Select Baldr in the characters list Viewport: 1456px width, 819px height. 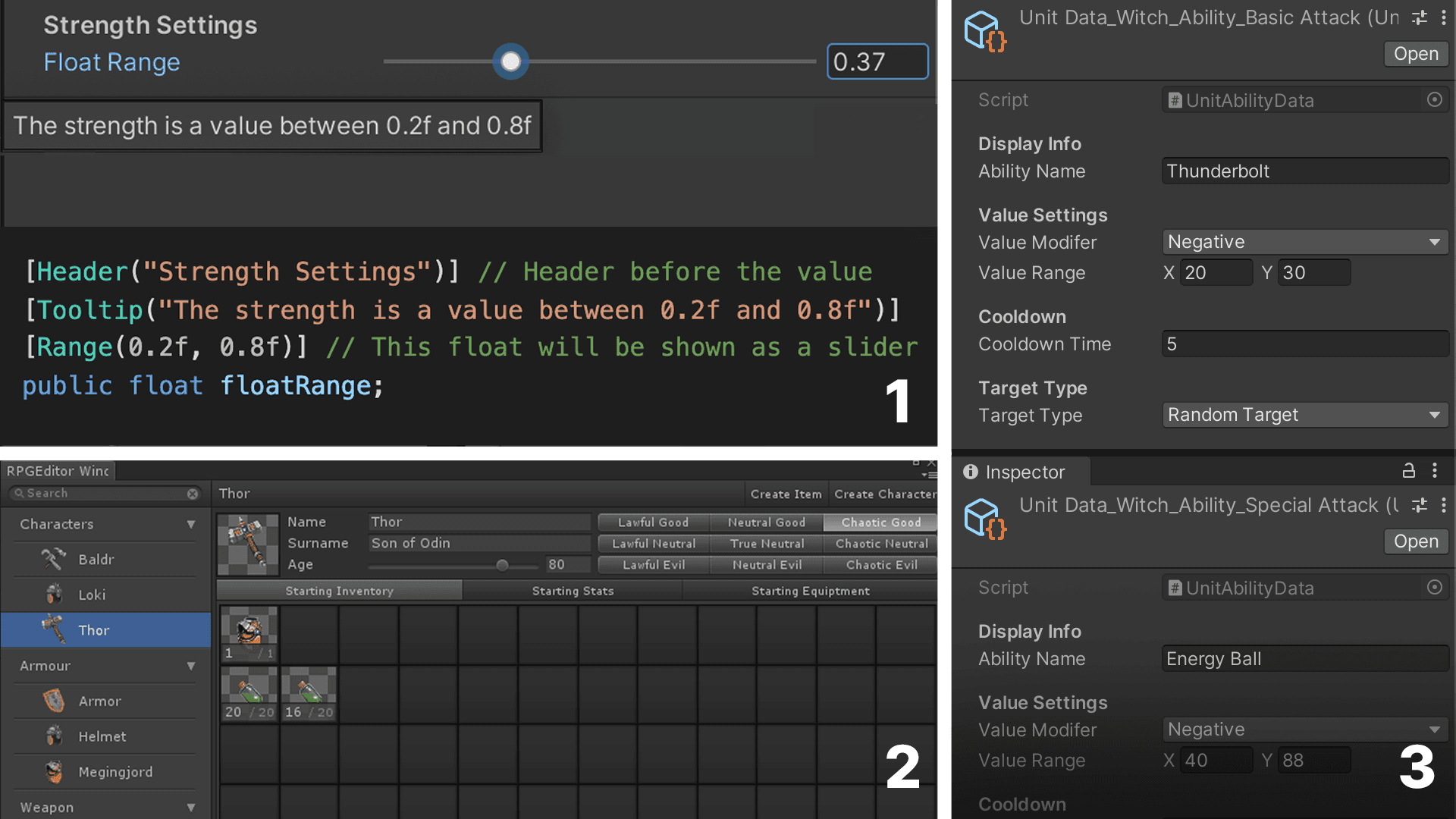[x=105, y=560]
